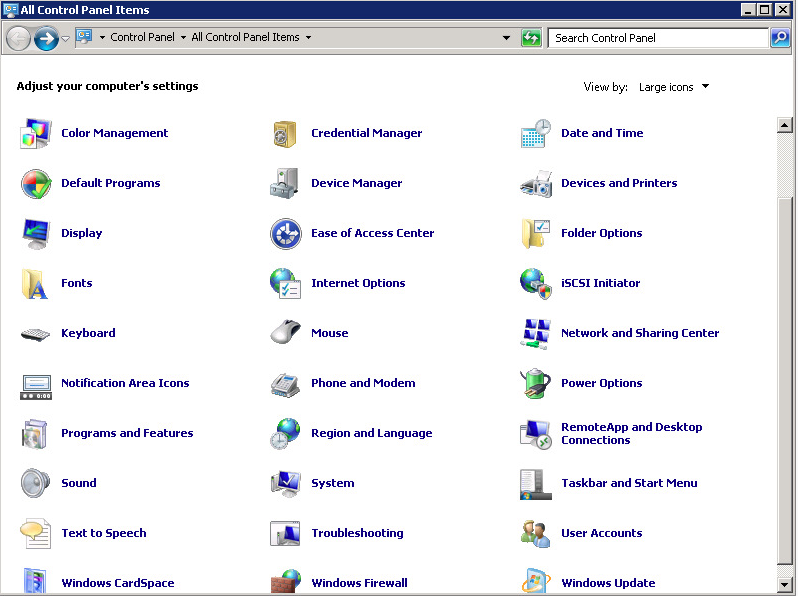Viewport: 798px width, 596px height.
Task: Click the vertical scrollbar down arrow
Action: pos(785,583)
